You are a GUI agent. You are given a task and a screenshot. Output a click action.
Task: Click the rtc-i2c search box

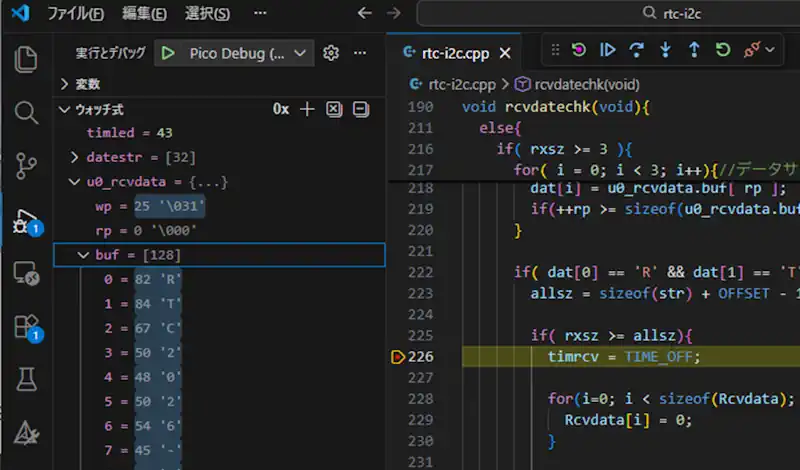[608, 14]
